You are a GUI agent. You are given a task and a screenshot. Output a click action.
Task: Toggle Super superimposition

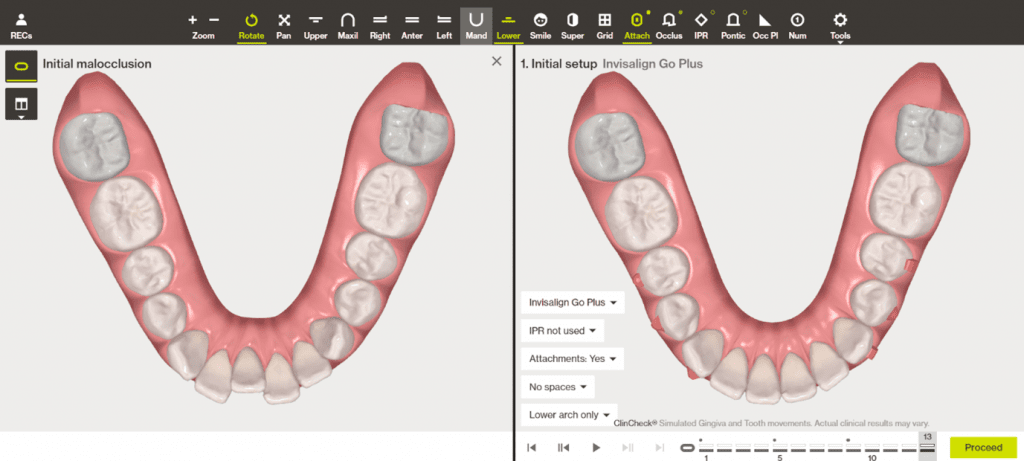click(x=572, y=26)
